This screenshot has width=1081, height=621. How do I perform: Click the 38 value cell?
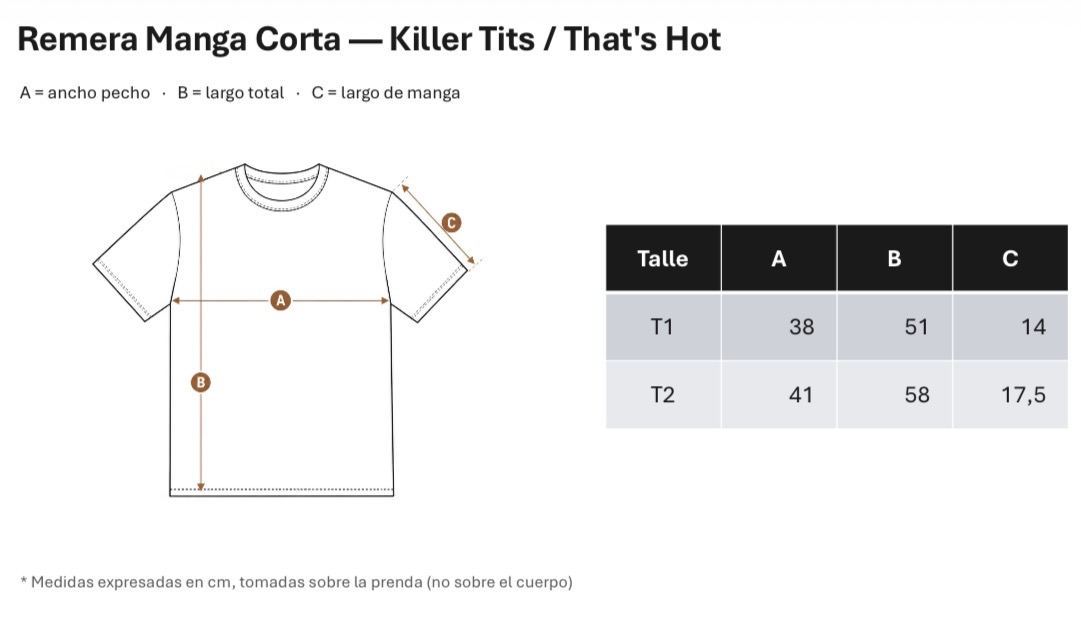click(779, 327)
